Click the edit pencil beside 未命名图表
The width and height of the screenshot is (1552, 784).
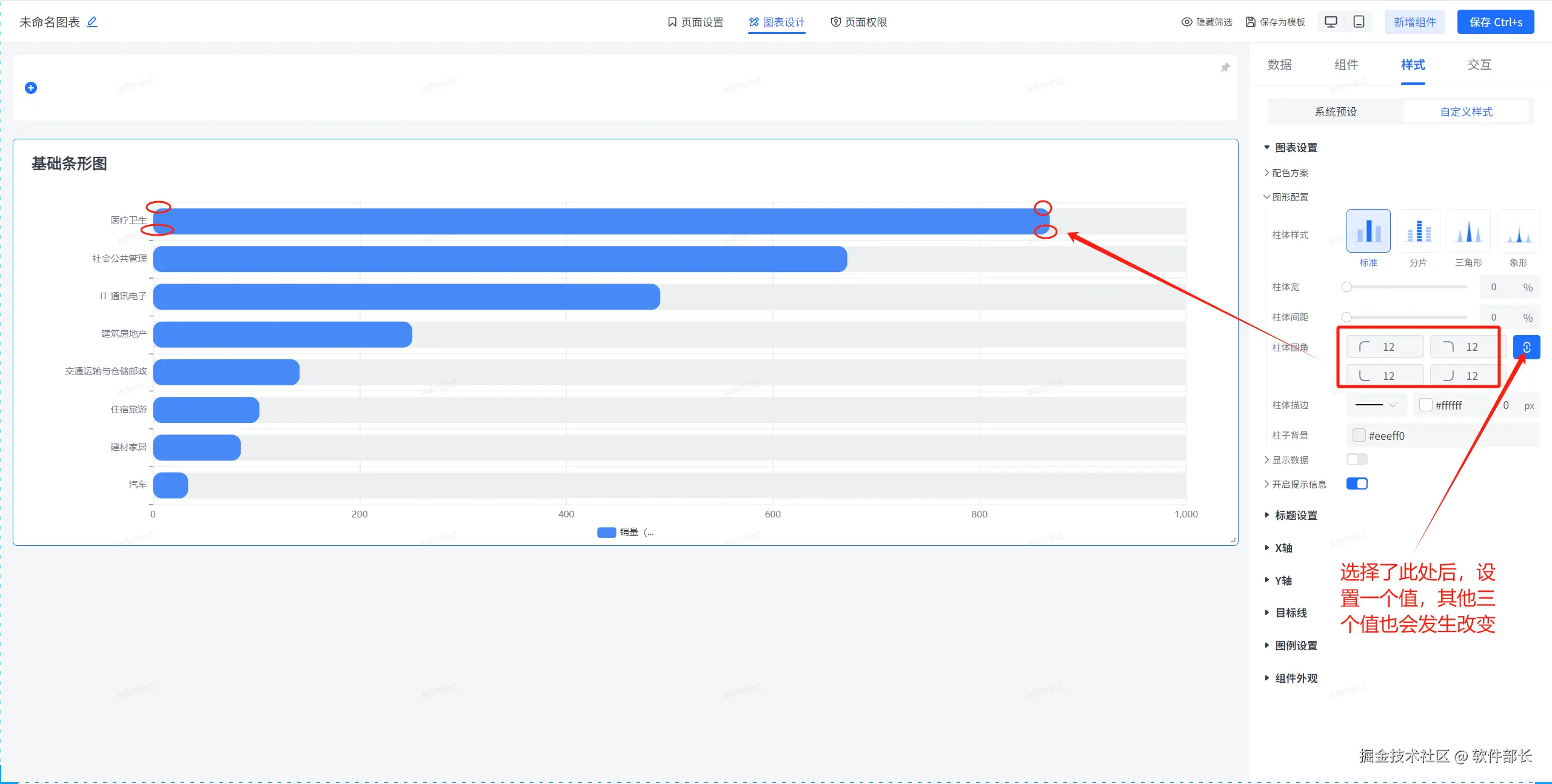point(92,22)
